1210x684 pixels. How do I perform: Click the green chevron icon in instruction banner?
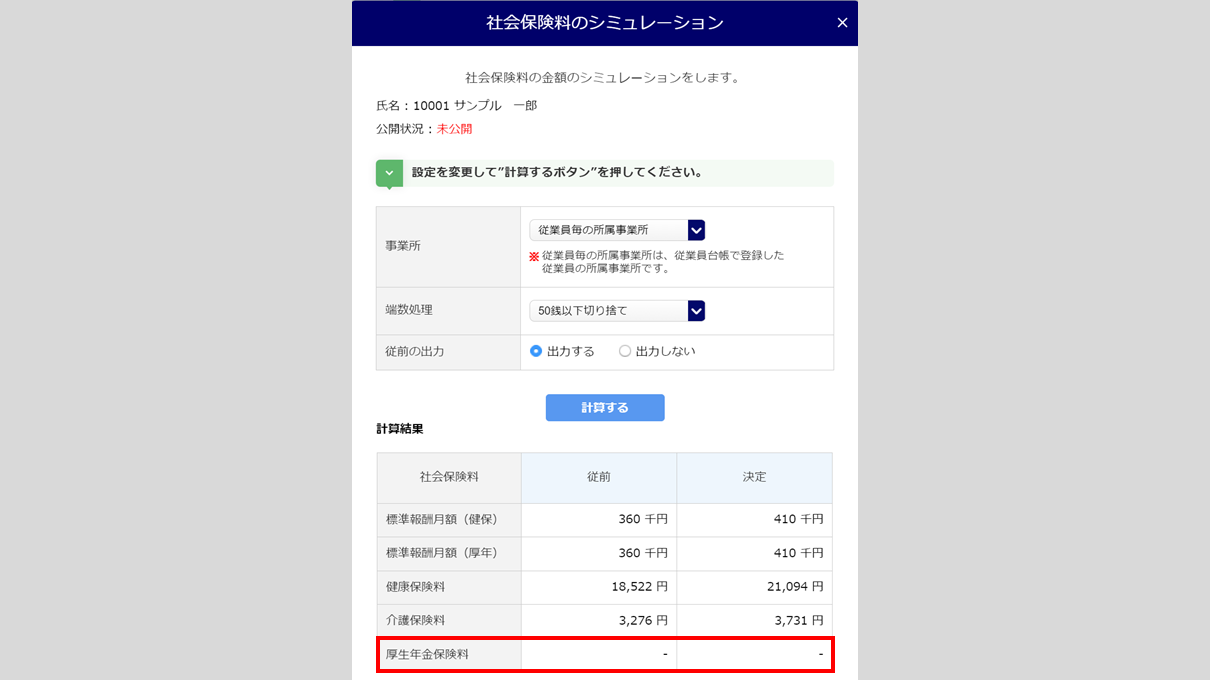click(x=389, y=173)
